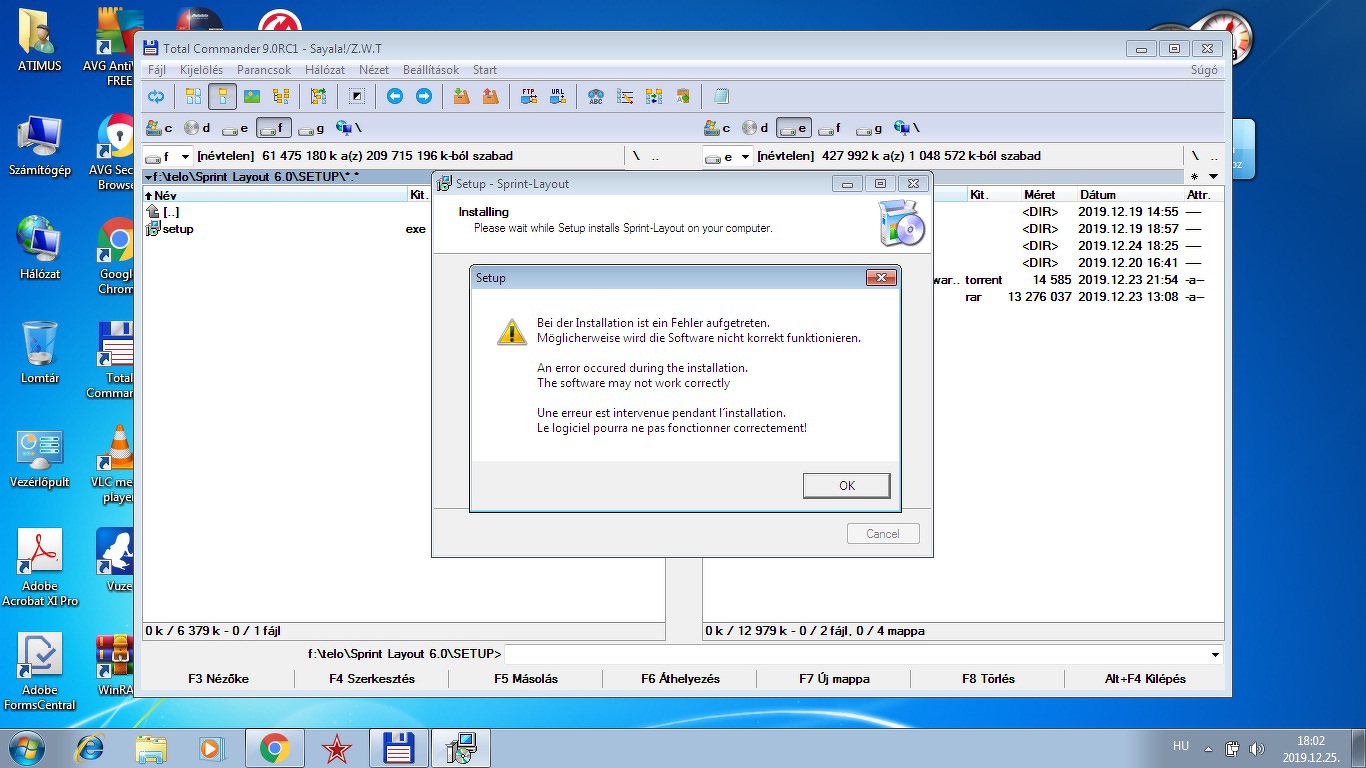
Task: Open the URL new FTP connection icon
Action: pyautogui.click(x=558, y=96)
